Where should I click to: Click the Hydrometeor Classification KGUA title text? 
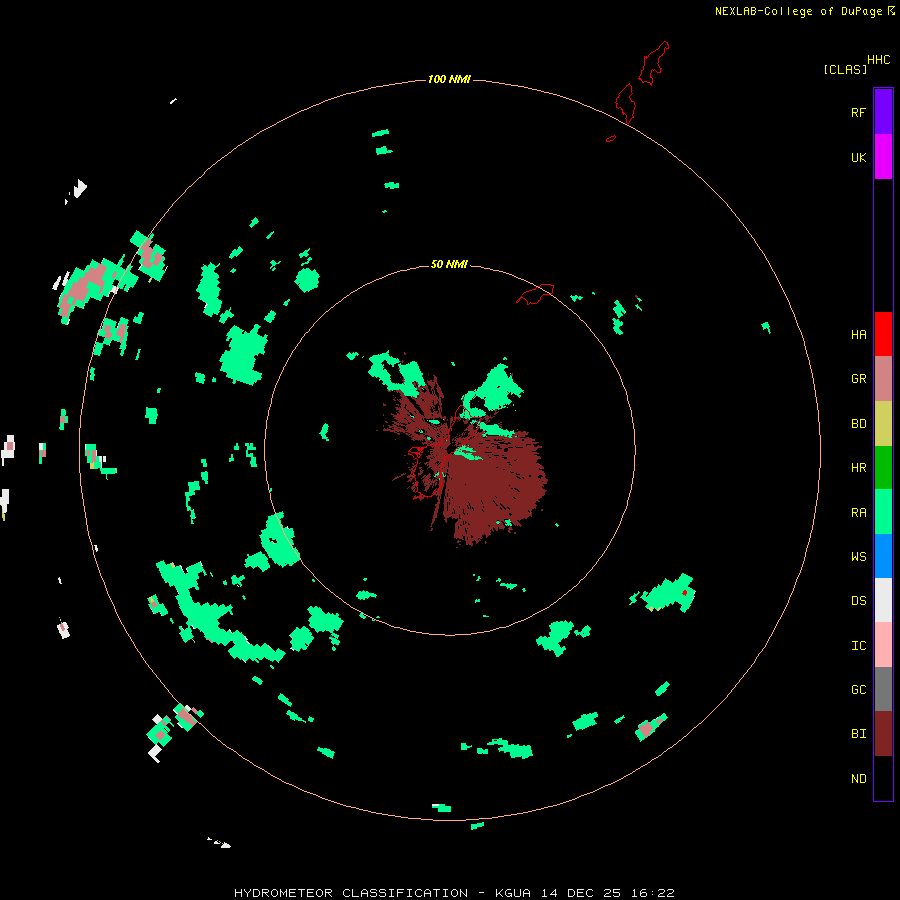click(x=454, y=893)
